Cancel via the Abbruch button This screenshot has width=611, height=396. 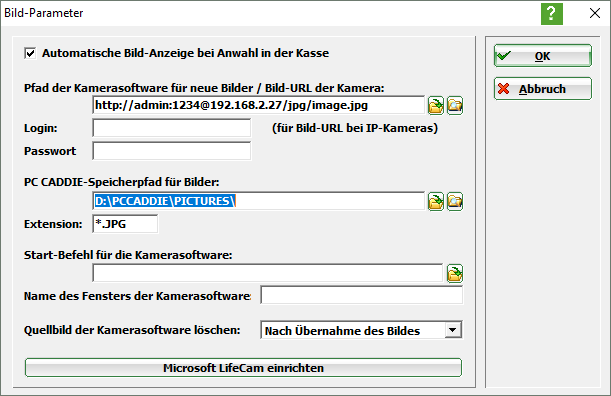[x=543, y=89]
